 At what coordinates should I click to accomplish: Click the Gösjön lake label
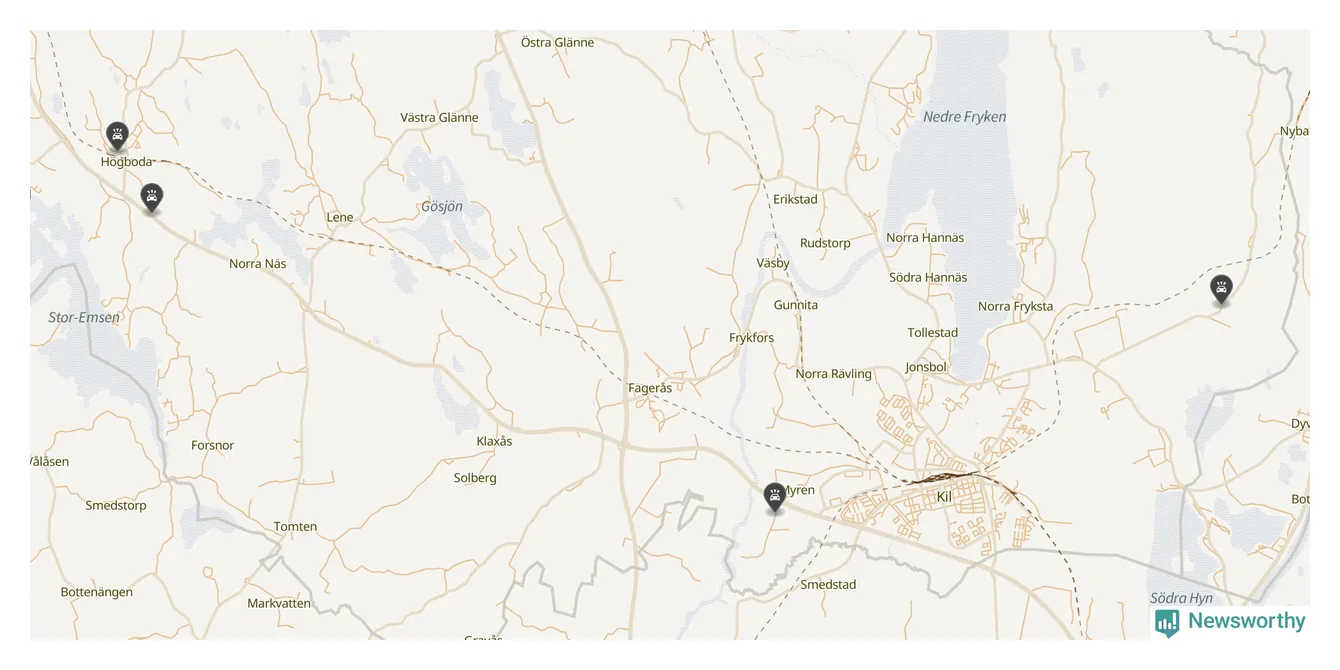click(442, 207)
